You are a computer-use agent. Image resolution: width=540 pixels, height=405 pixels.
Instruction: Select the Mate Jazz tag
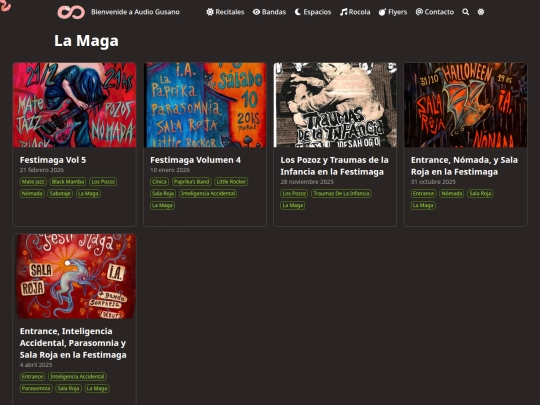point(33,182)
